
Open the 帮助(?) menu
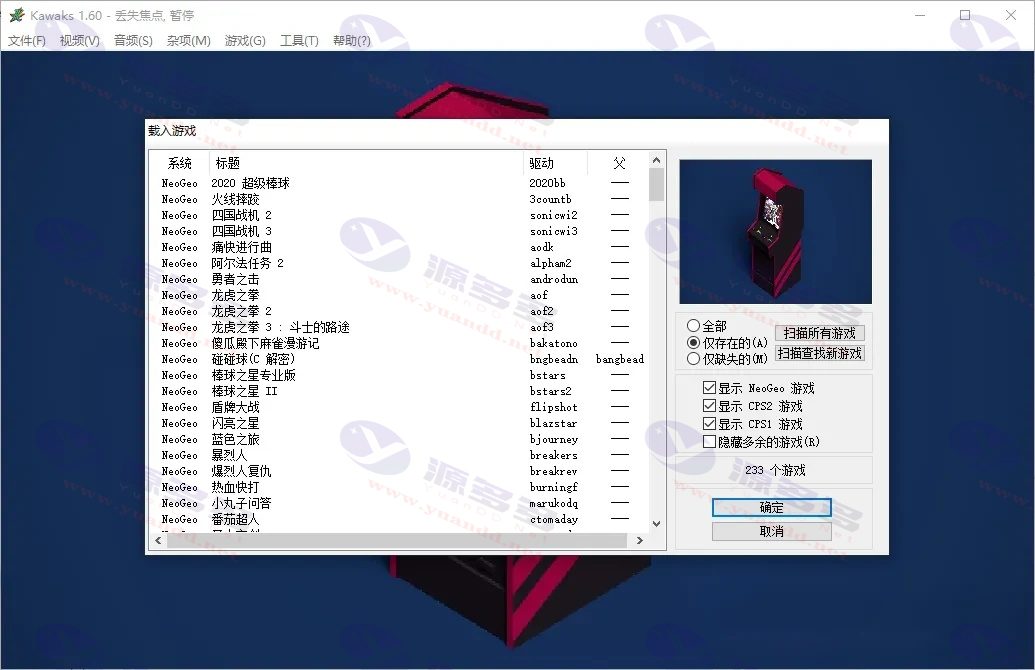point(352,41)
